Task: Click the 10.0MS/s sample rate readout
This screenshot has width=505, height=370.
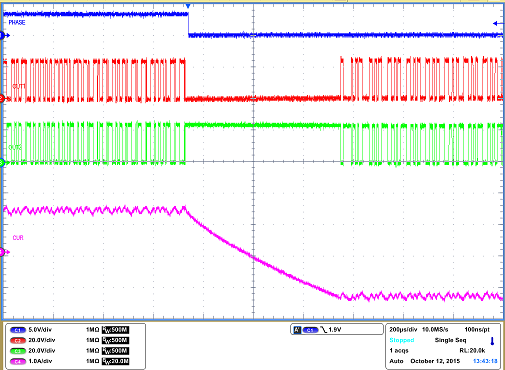Action: click(x=435, y=330)
